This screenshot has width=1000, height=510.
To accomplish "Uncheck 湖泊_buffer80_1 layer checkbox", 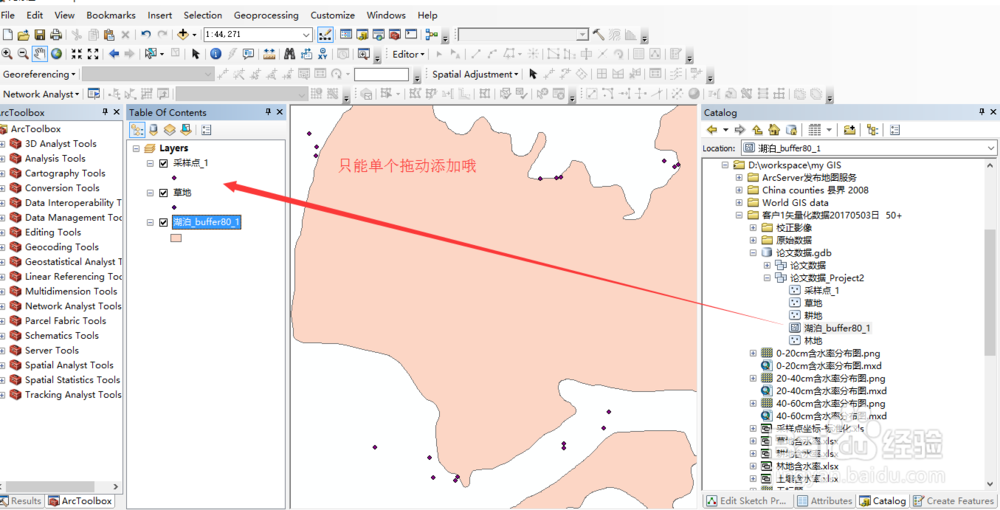I will click(163, 222).
